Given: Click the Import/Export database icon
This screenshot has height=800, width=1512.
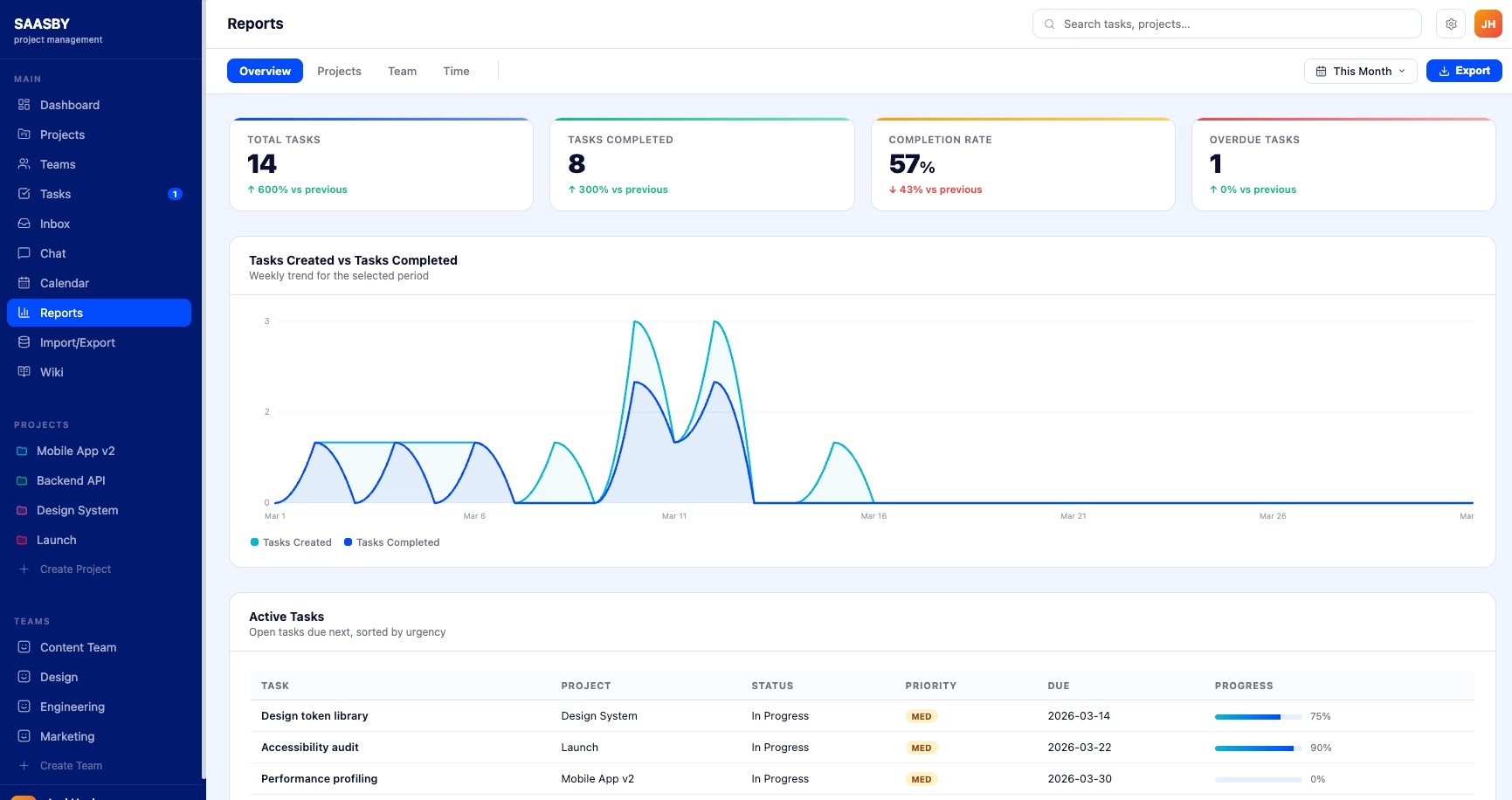Looking at the screenshot, I should pyautogui.click(x=24, y=342).
